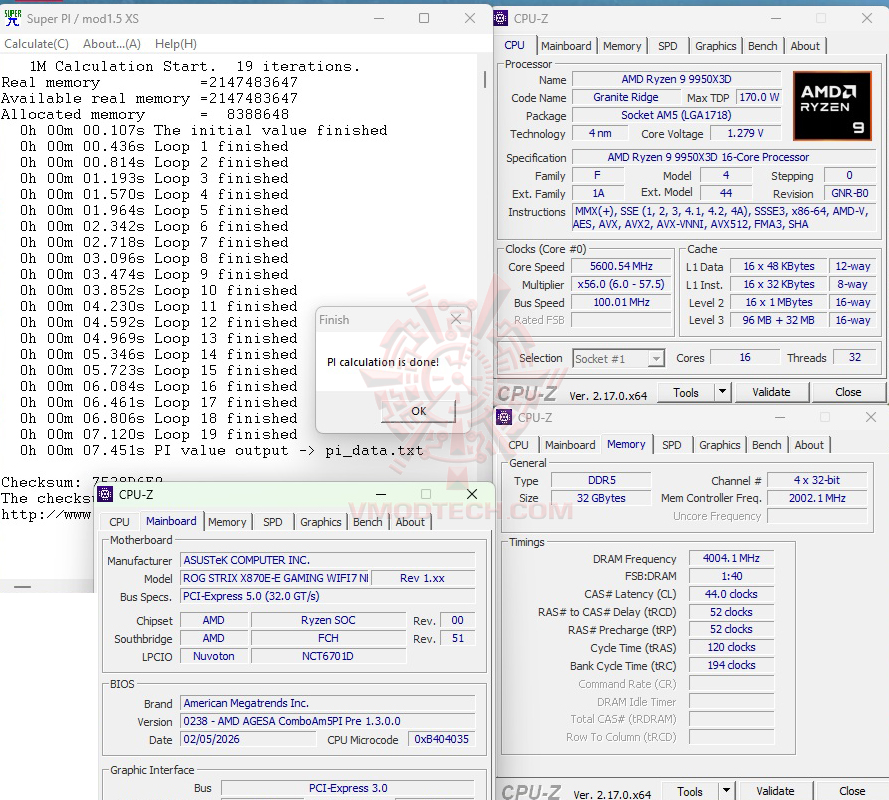Viewport: 889px width, 800px height.
Task: Click the FSB:DRAM ratio value 1:40
Action: coord(731,577)
